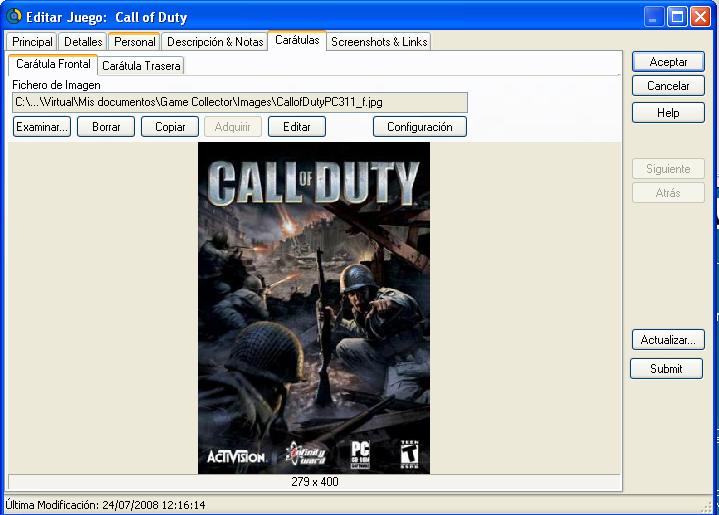719x515 pixels.
Task: Click the Editar image button
Action: 297,127
